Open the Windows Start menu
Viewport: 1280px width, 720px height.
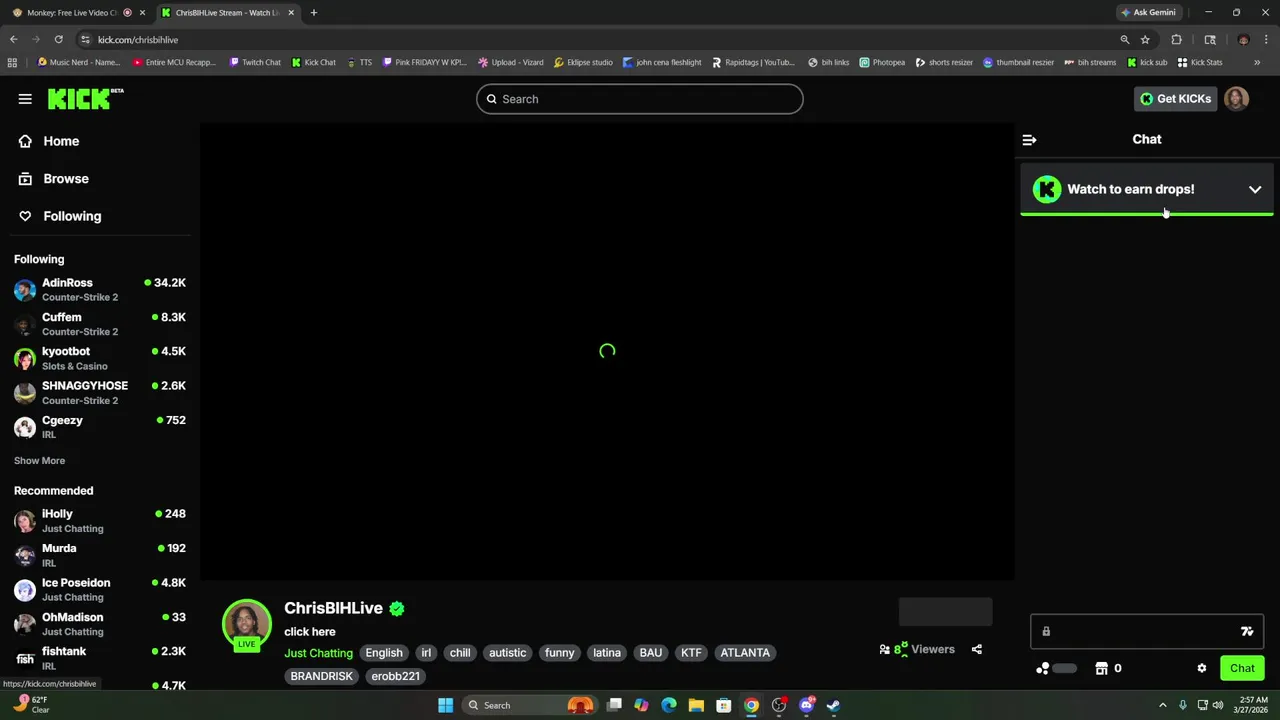click(445, 705)
